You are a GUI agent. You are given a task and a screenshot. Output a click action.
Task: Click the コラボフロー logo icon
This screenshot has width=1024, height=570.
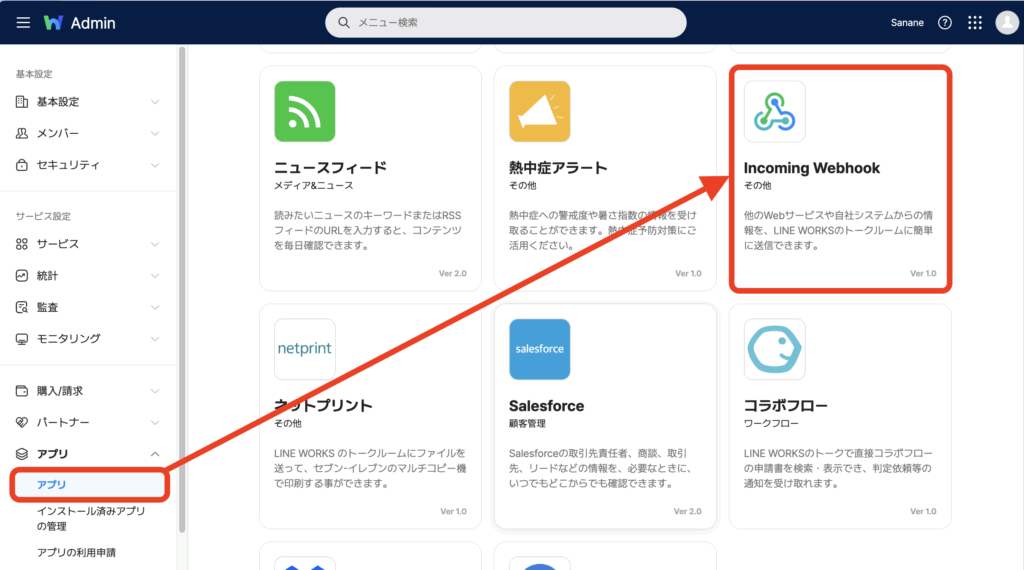click(775, 349)
